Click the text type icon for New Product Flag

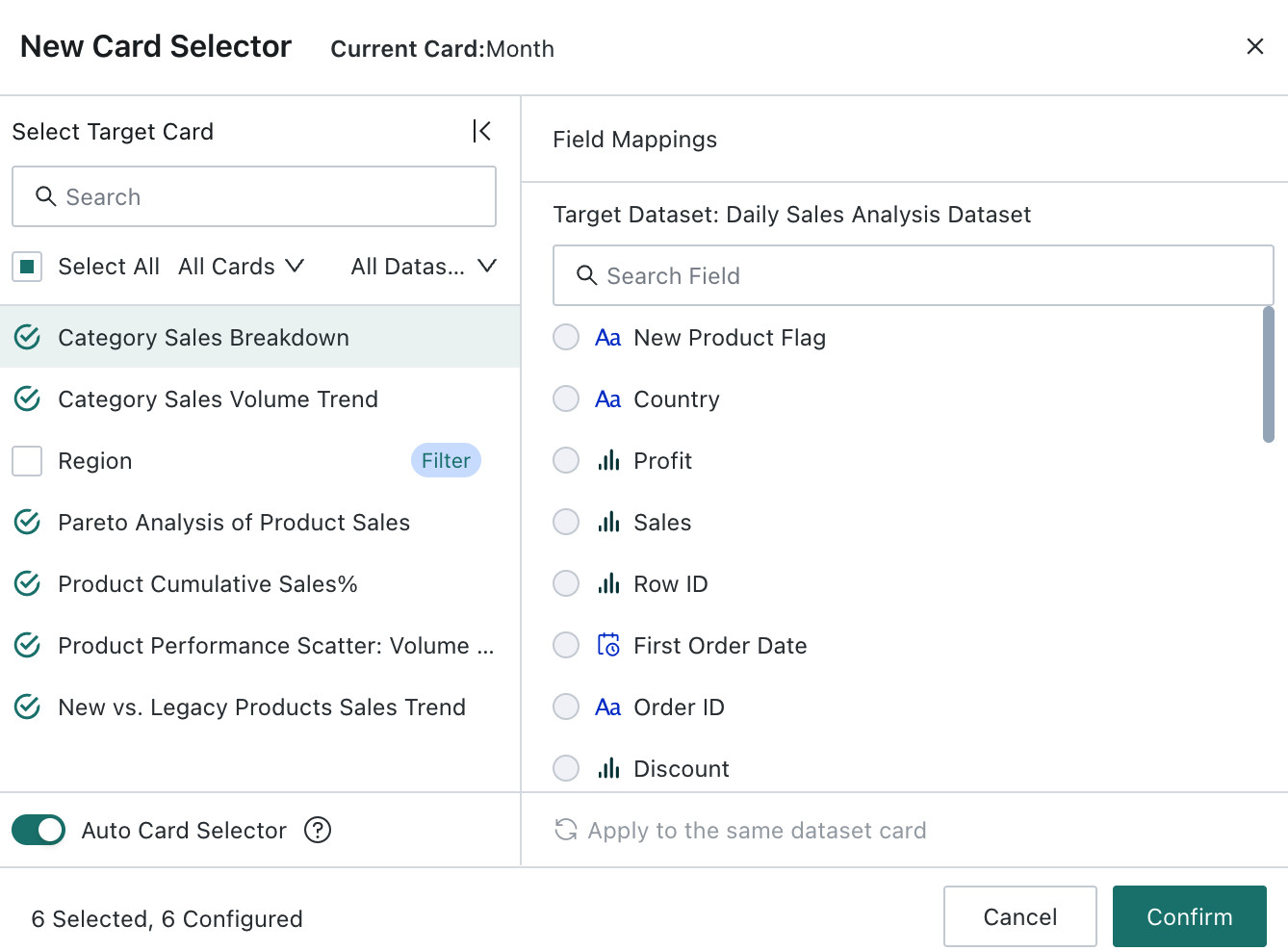click(608, 338)
